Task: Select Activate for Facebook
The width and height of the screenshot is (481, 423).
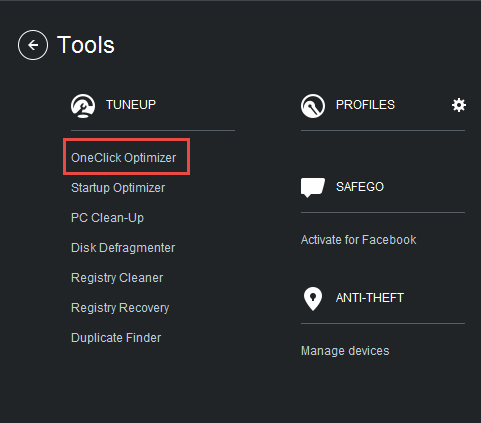Action: coord(358,240)
